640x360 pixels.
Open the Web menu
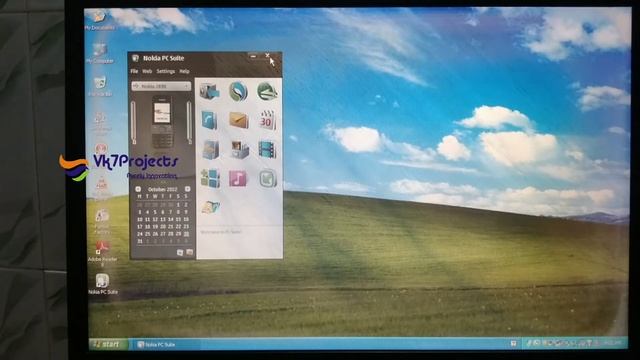[x=147, y=71]
